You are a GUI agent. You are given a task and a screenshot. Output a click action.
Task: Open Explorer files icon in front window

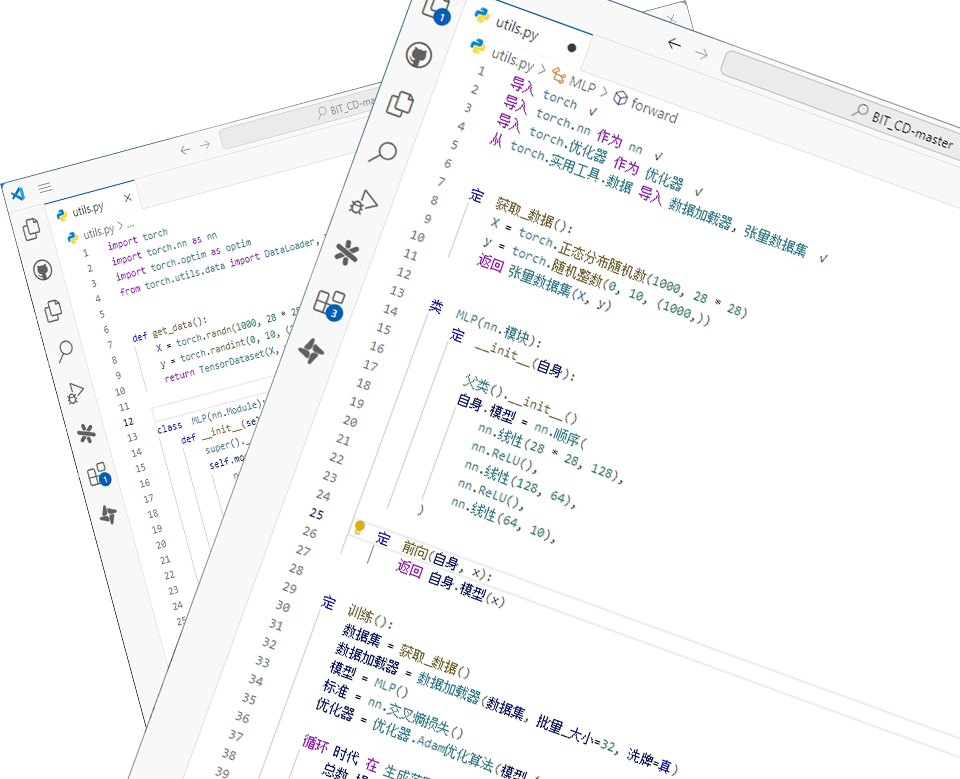[401, 103]
